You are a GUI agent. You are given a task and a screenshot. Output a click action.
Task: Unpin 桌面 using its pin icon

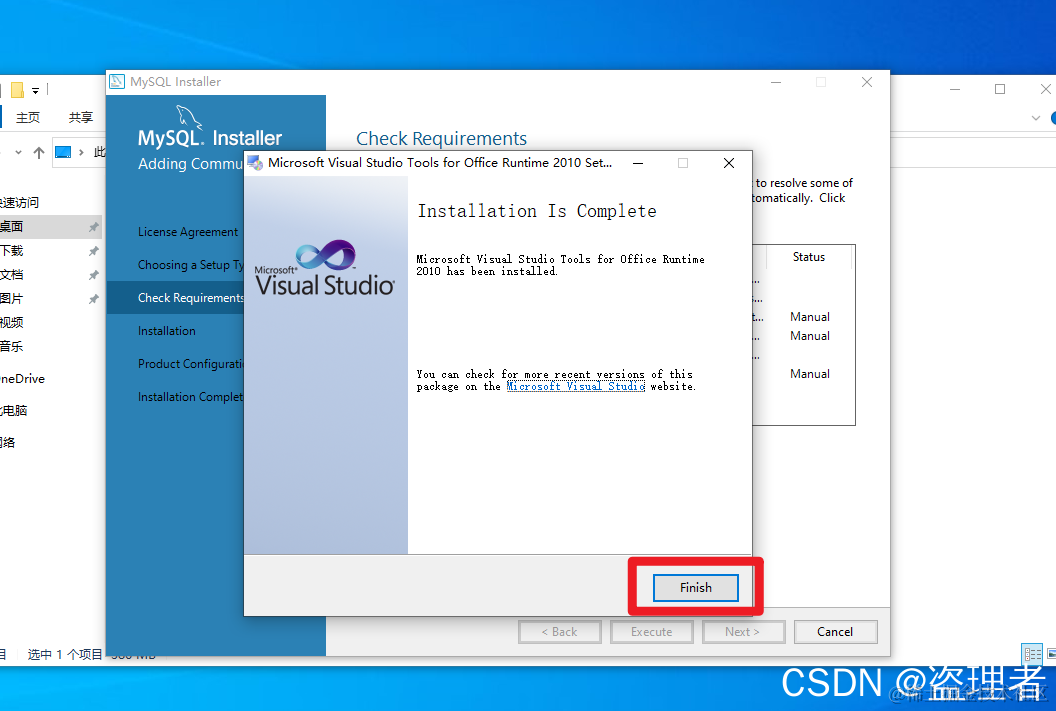[94, 227]
